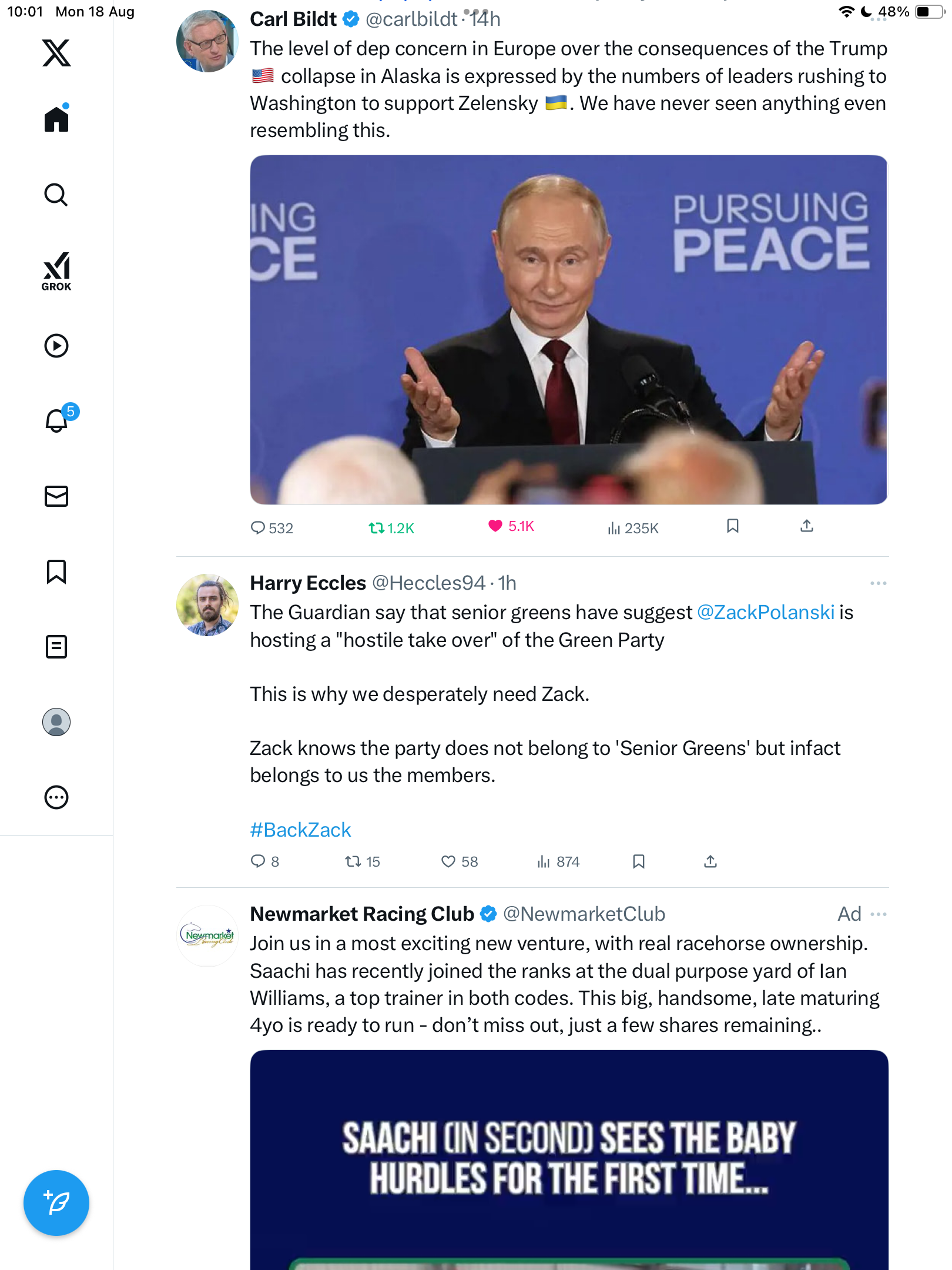Open the Grok icon in sidebar
Image resolution: width=952 pixels, height=1270 pixels.
[56, 271]
